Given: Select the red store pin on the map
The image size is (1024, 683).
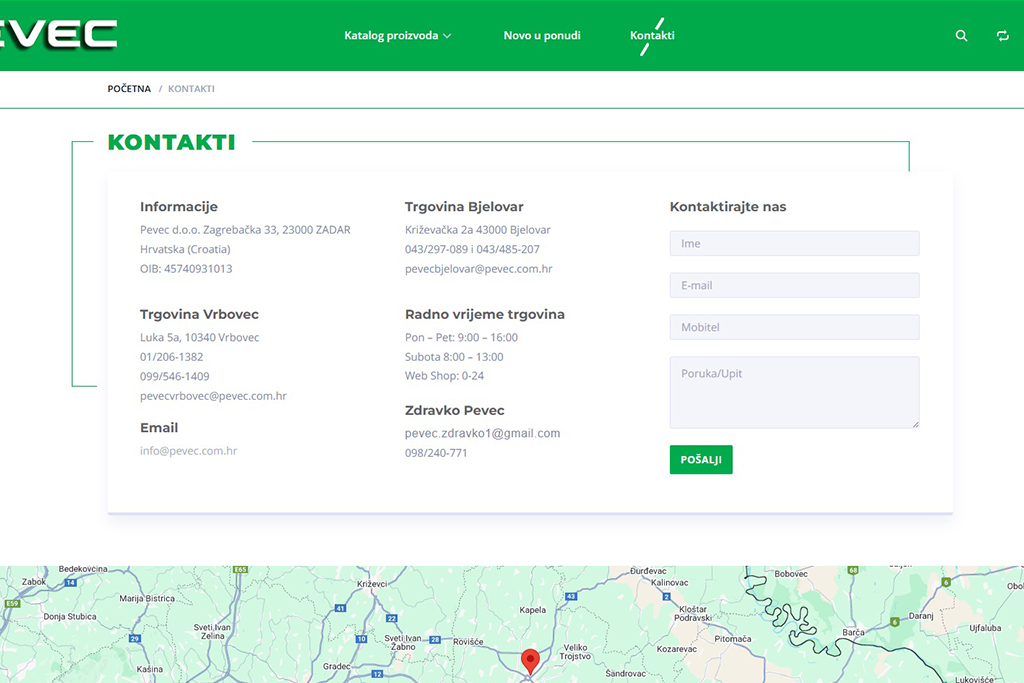Looking at the screenshot, I should tap(530, 660).
